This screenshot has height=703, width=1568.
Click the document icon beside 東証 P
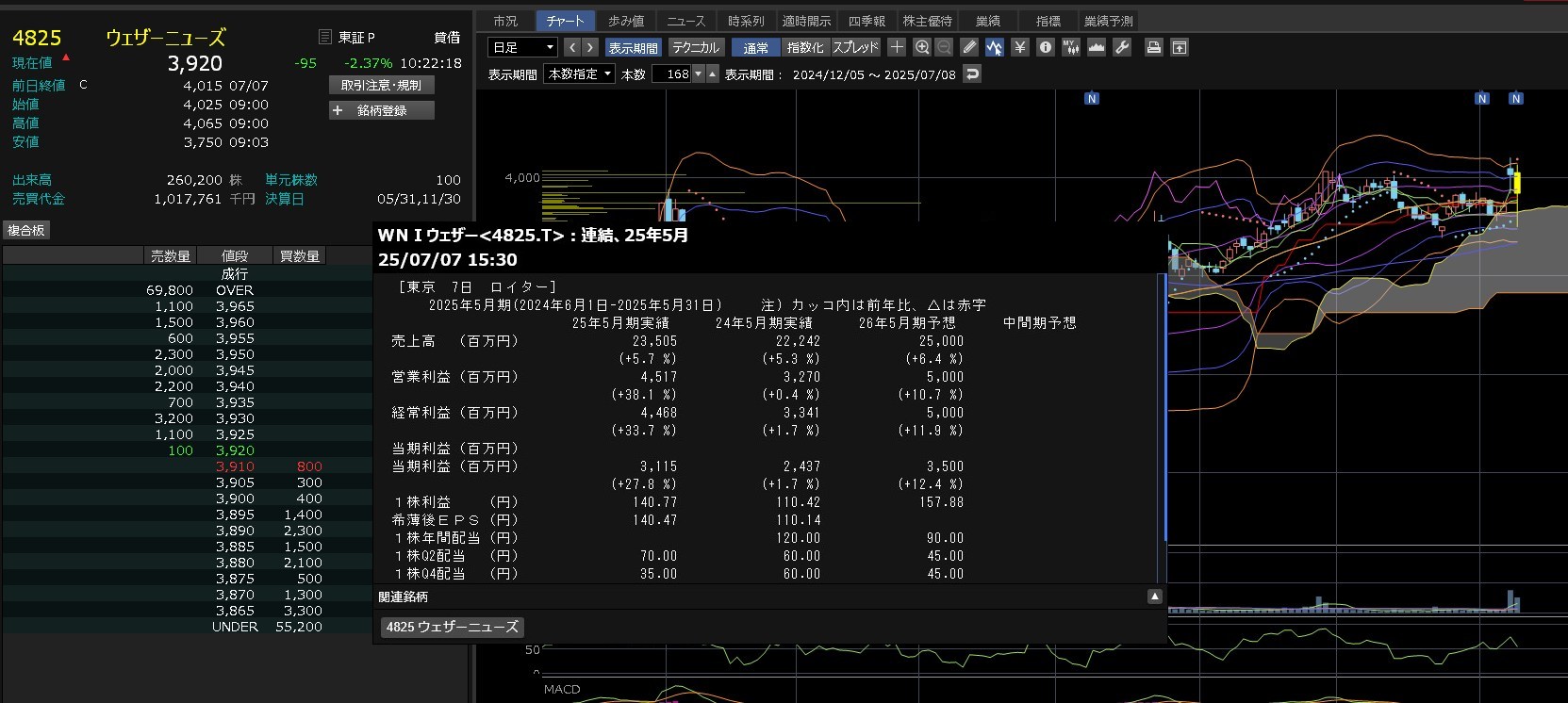325,37
